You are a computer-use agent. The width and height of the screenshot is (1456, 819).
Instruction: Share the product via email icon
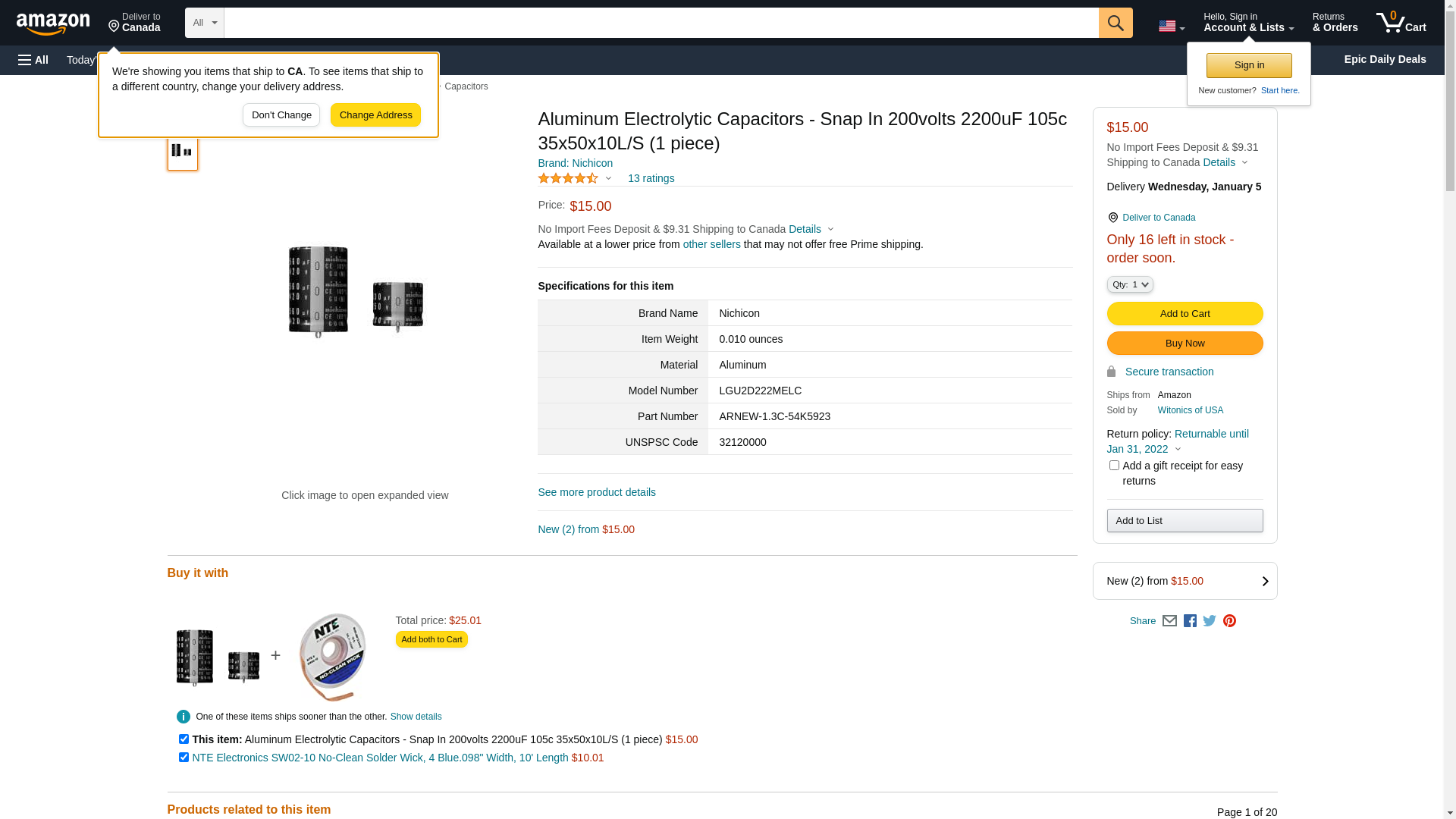click(x=1169, y=621)
